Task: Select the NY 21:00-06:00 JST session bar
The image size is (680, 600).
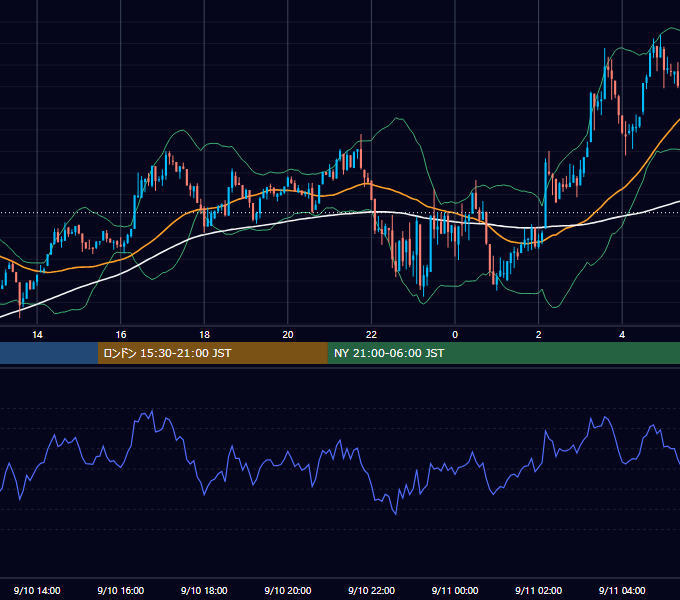Action: point(503,353)
